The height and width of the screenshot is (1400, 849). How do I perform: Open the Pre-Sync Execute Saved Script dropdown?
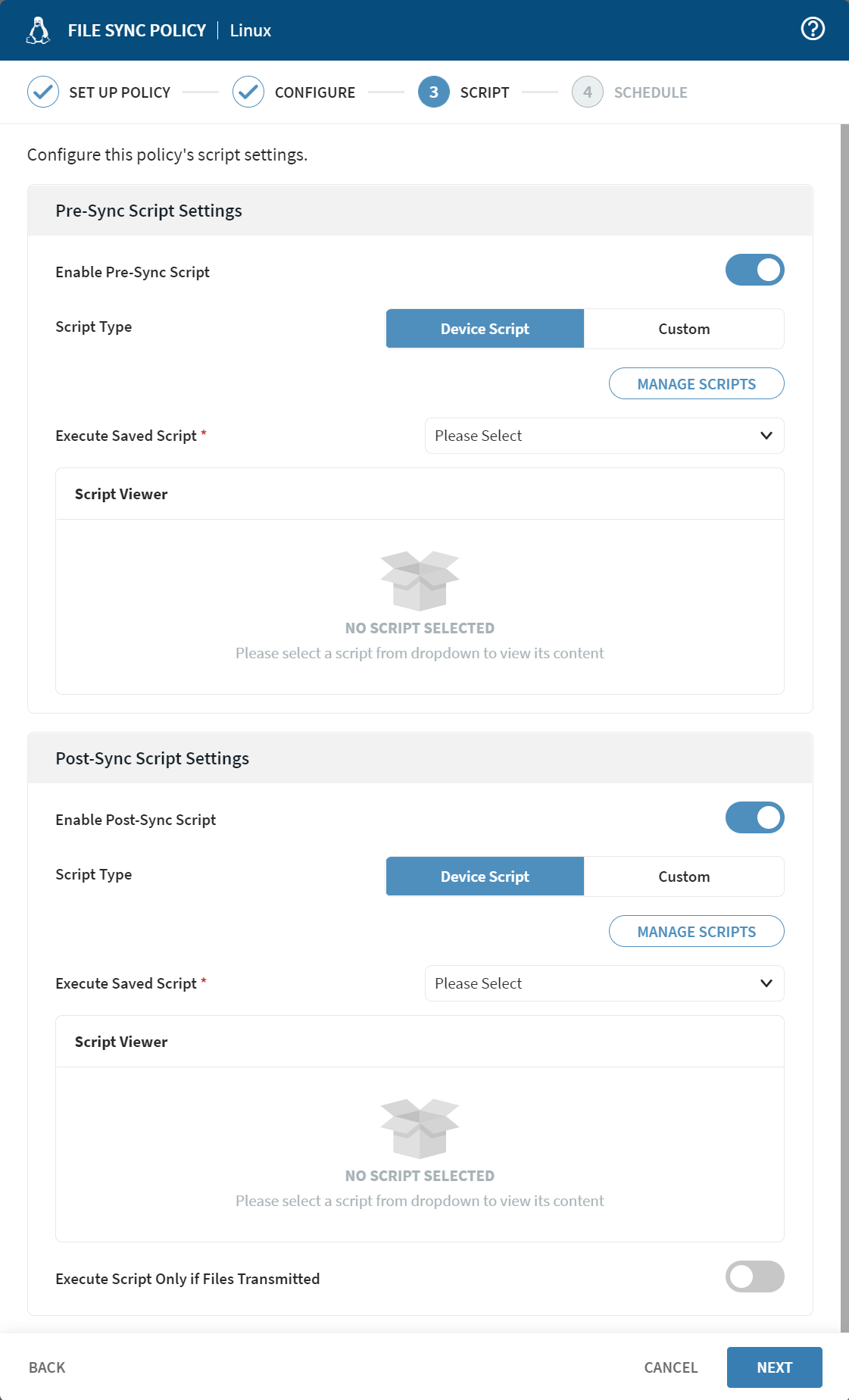(x=604, y=436)
